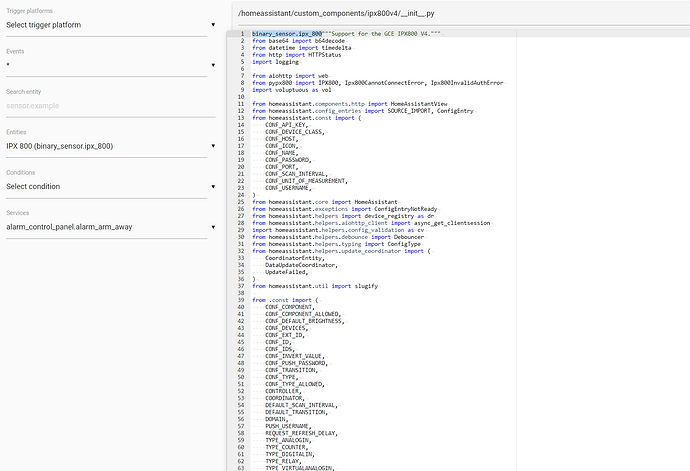The height and width of the screenshot is (471, 690).
Task: Click HomeAssistantView on line 11
Action: coord(419,104)
